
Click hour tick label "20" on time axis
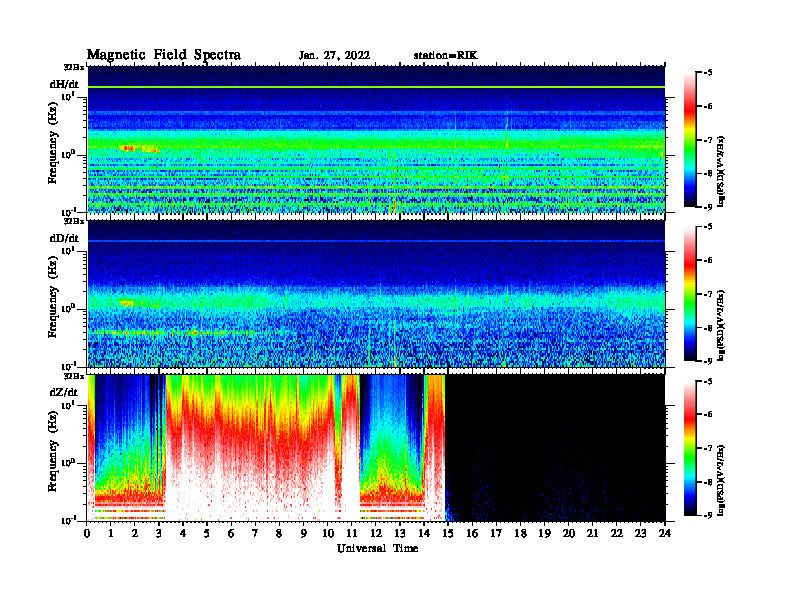(x=569, y=534)
